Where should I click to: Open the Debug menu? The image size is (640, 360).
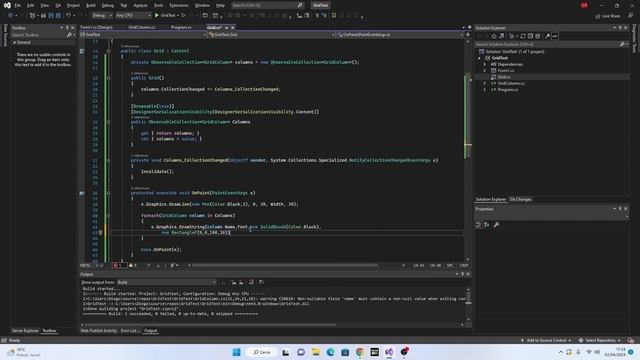click(x=108, y=5)
